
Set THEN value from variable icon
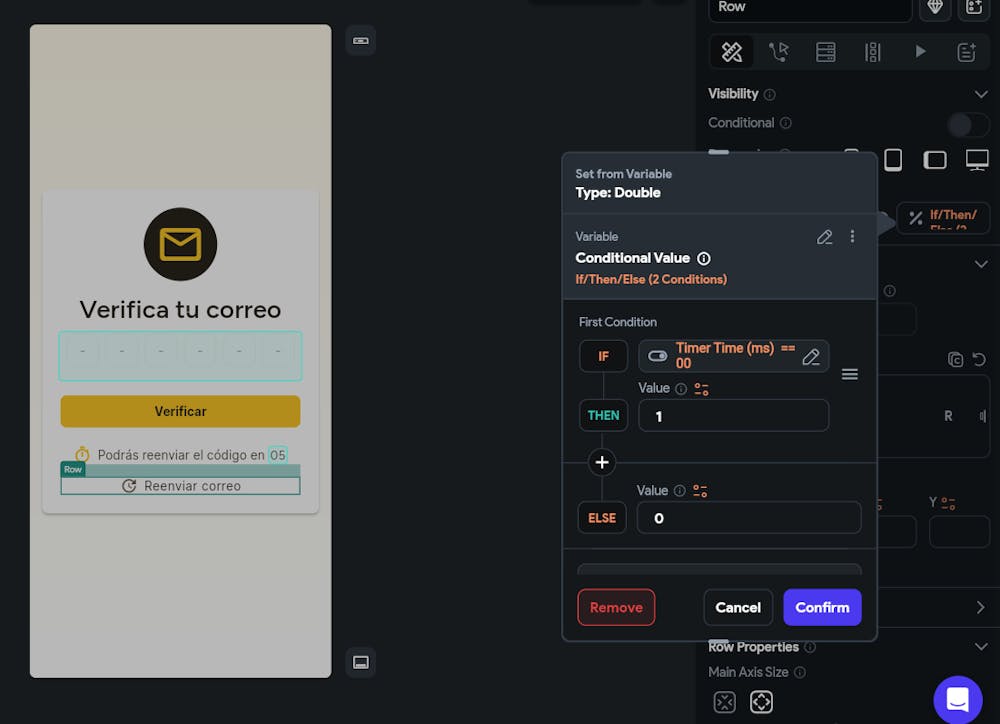coord(702,389)
